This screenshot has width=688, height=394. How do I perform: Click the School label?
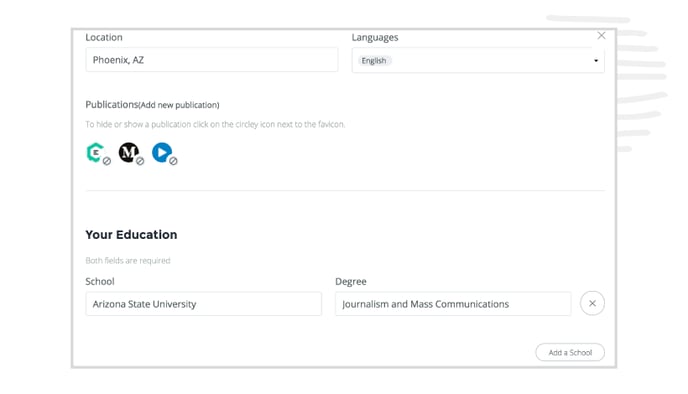(100, 281)
